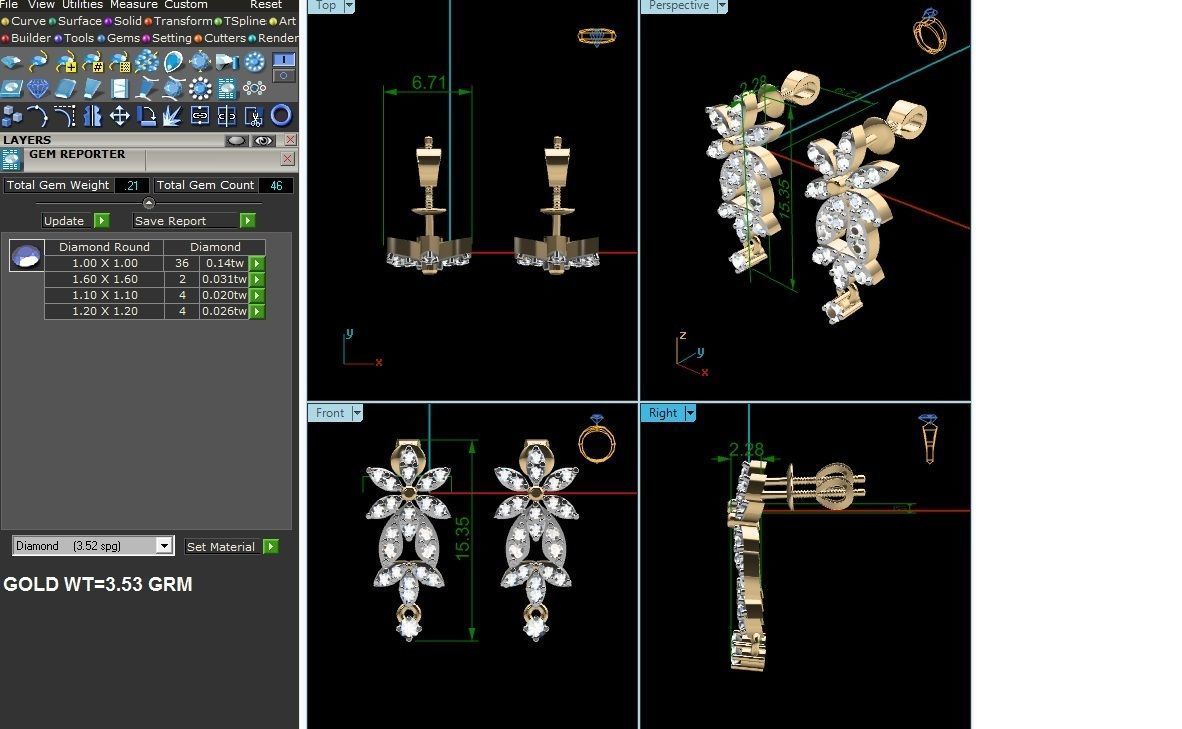
Task: Toggle the small circle mode button
Action: tap(283, 75)
